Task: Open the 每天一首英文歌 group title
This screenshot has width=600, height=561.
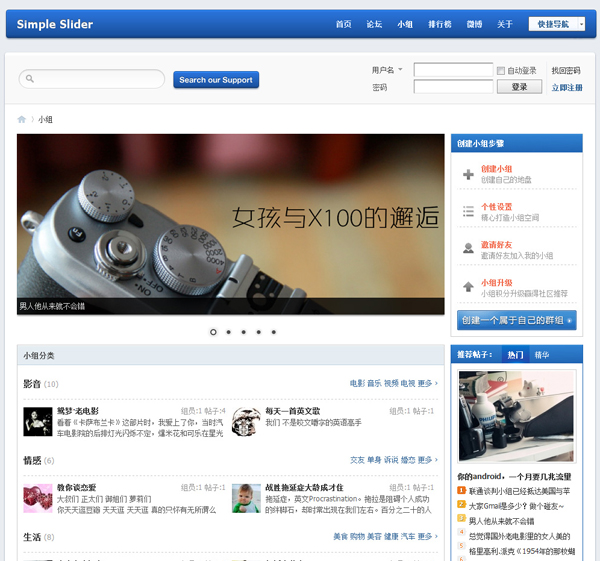Action: pos(293,411)
